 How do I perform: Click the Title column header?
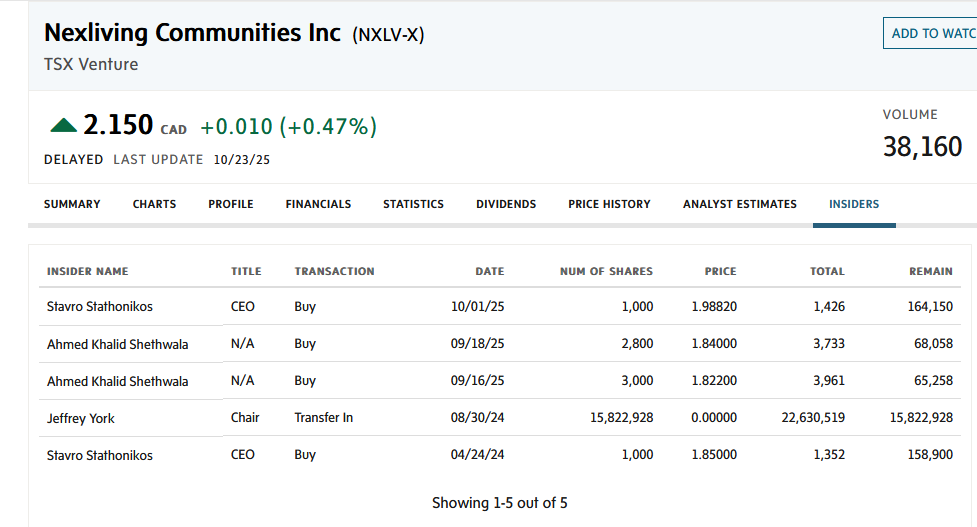point(246,272)
